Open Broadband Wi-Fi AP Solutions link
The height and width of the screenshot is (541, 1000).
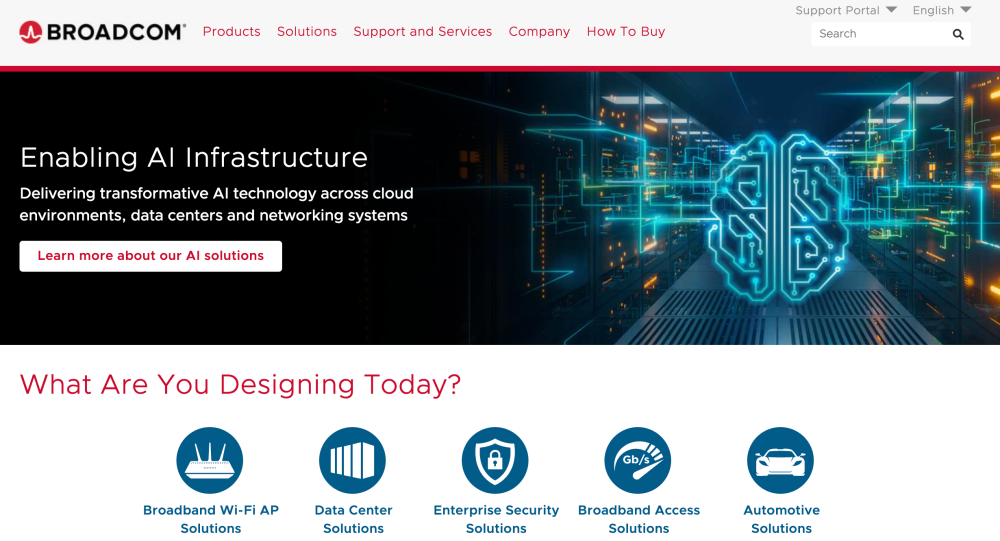(x=210, y=519)
